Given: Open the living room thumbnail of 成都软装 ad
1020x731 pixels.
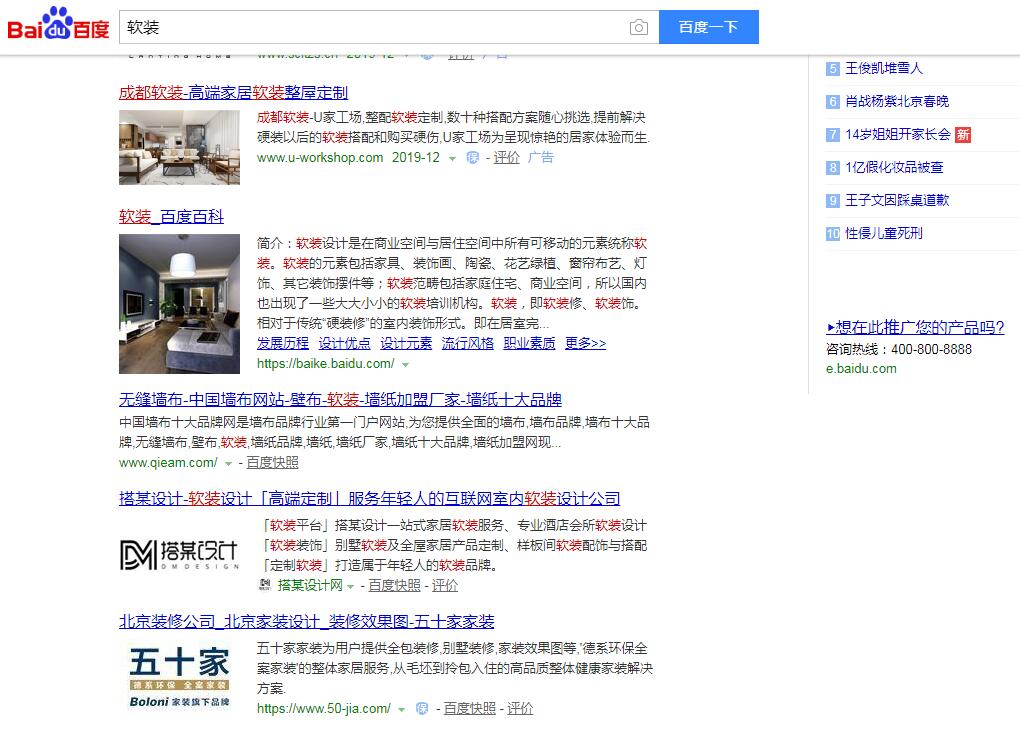Looking at the screenshot, I should tap(180, 147).
